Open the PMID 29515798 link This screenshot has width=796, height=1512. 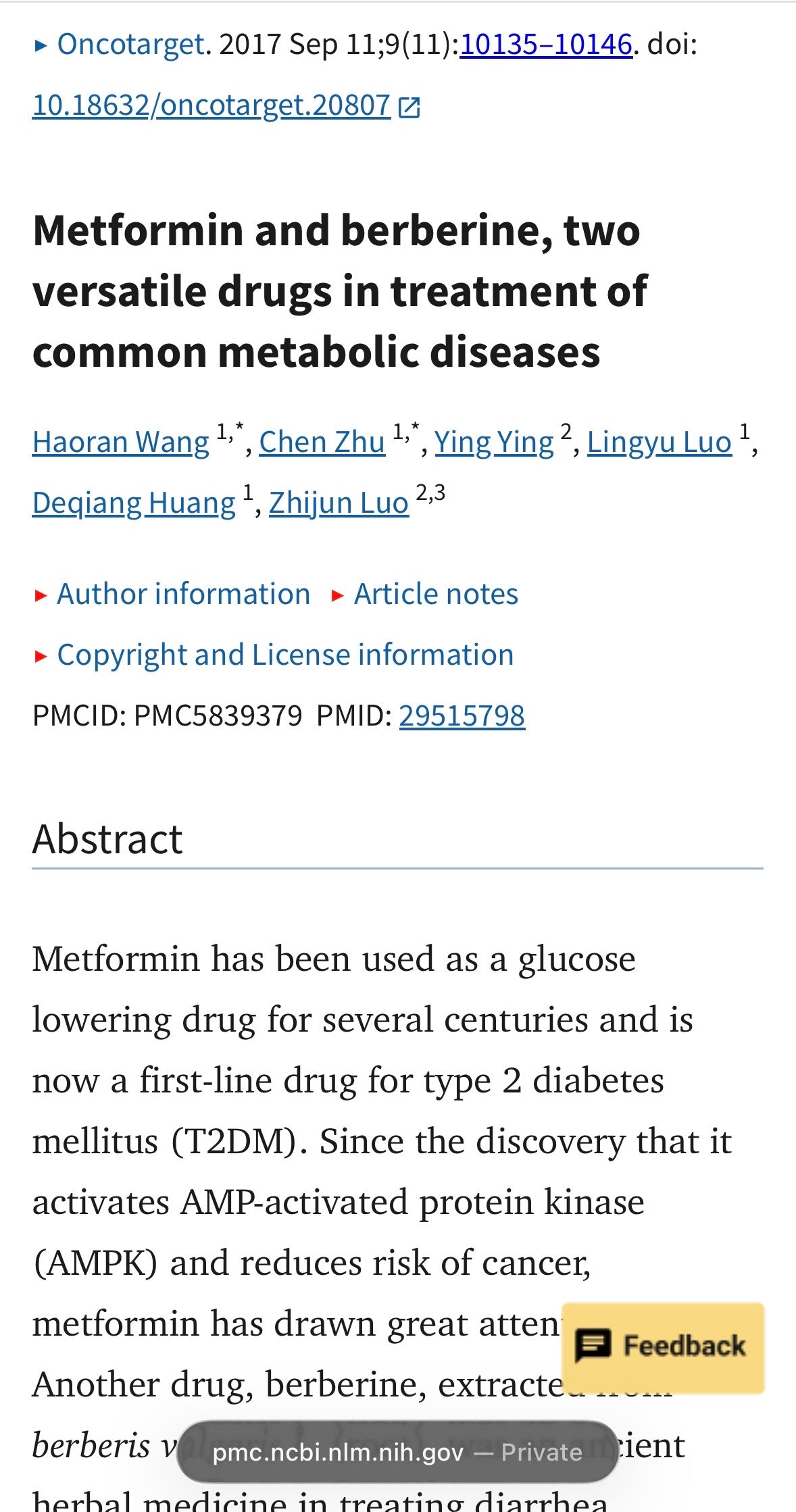(462, 715)
